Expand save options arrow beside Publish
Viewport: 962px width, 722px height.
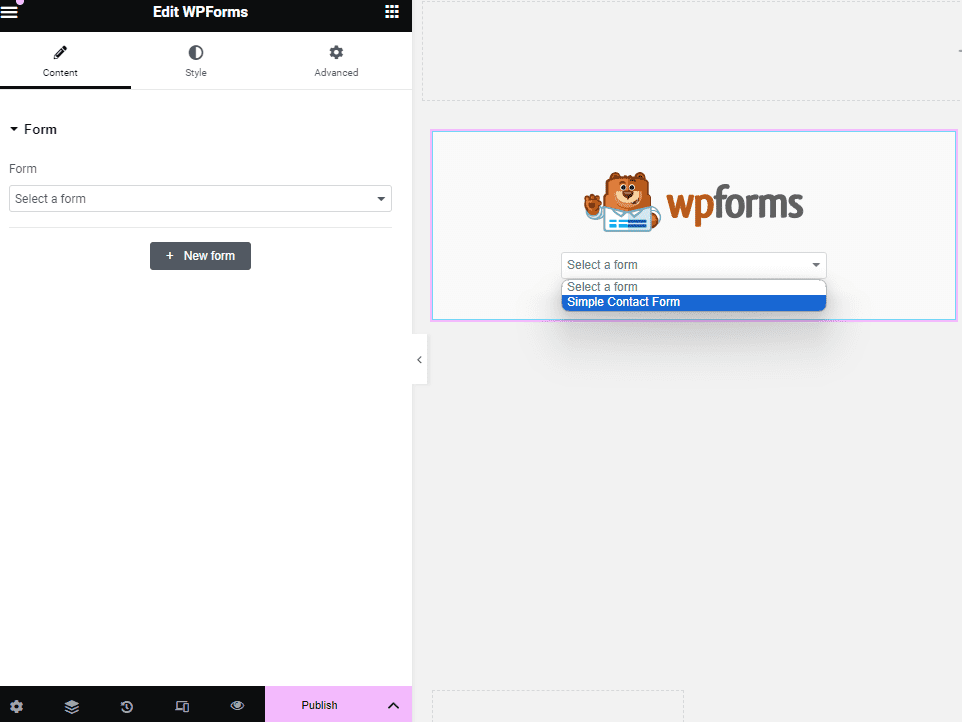click(393, 706)
